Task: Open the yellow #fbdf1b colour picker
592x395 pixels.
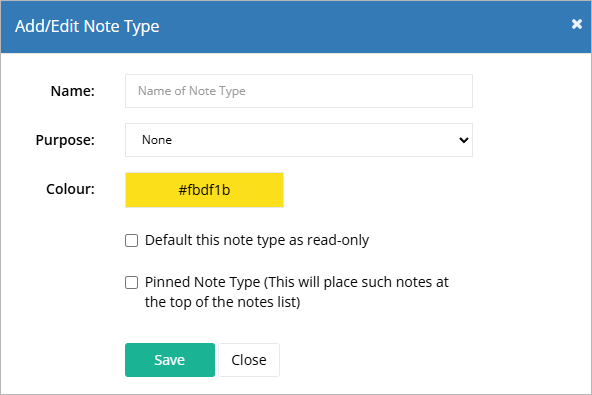Action: [x=204, y=190]
